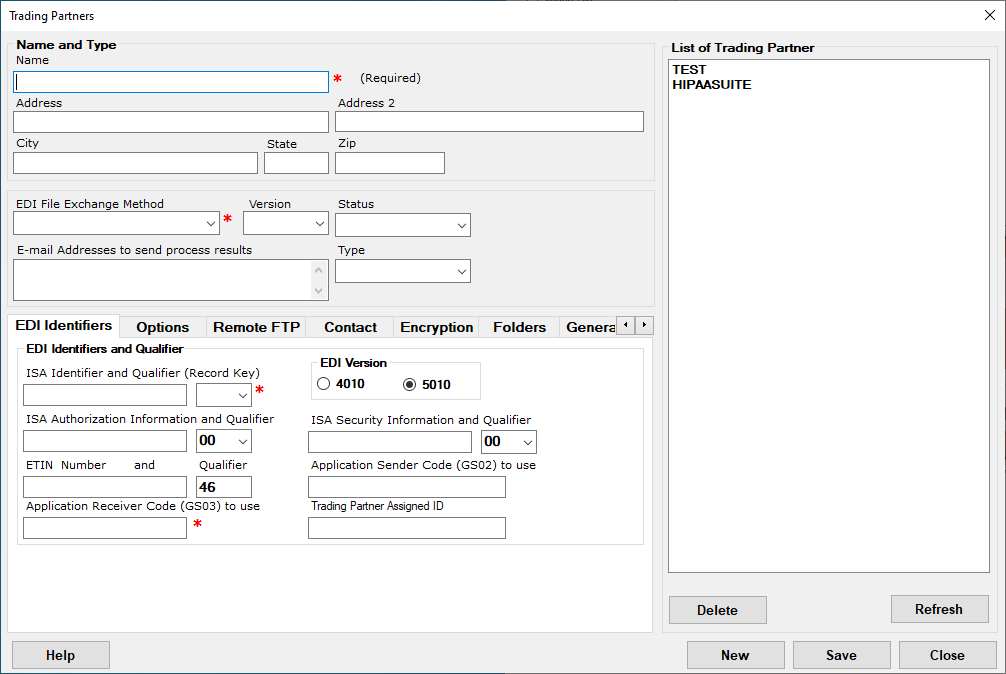Switch to the Remote FTP tab

tap(256, 327)
